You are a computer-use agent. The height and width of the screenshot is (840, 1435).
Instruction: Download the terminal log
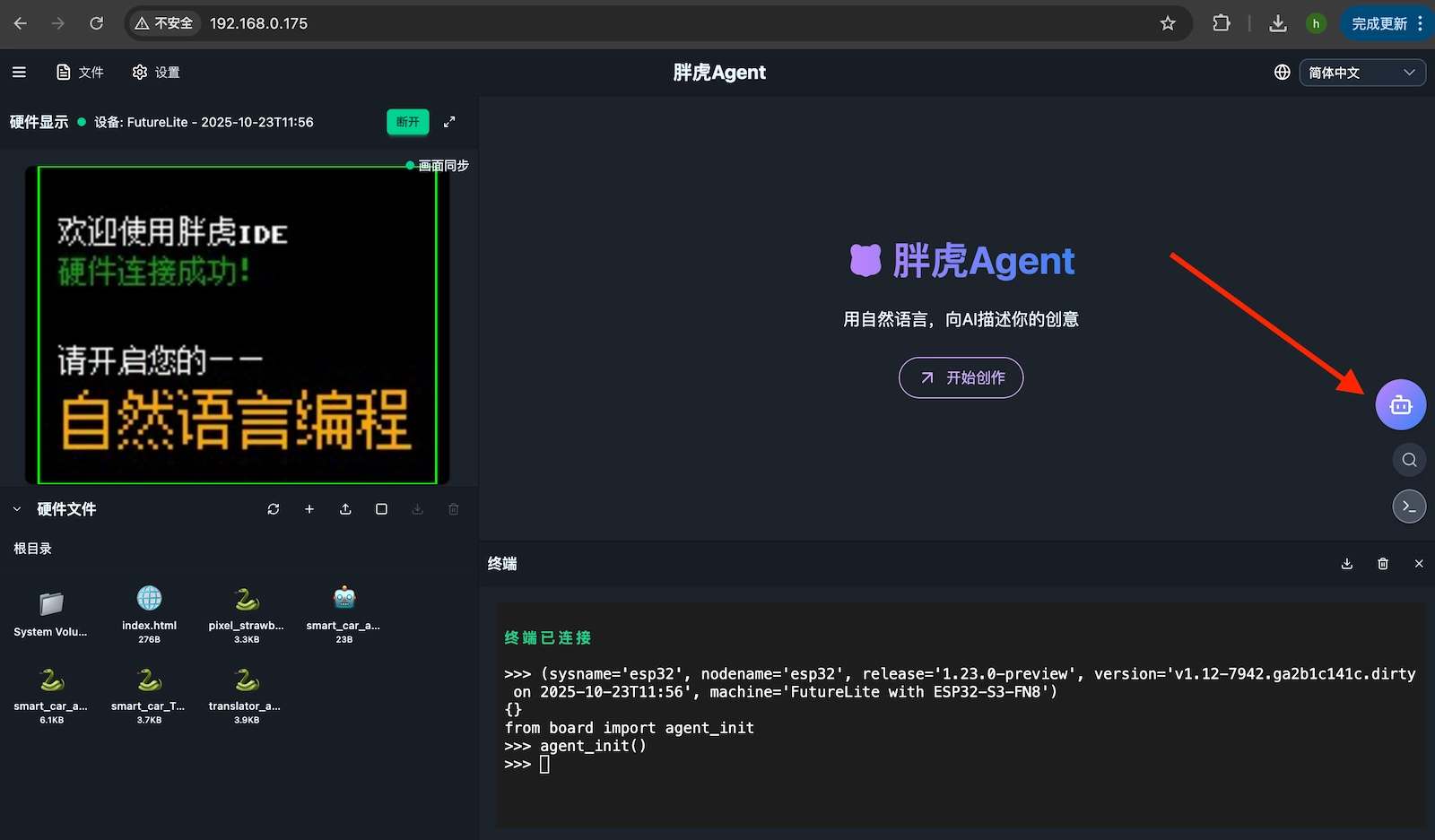point(1346,563)
